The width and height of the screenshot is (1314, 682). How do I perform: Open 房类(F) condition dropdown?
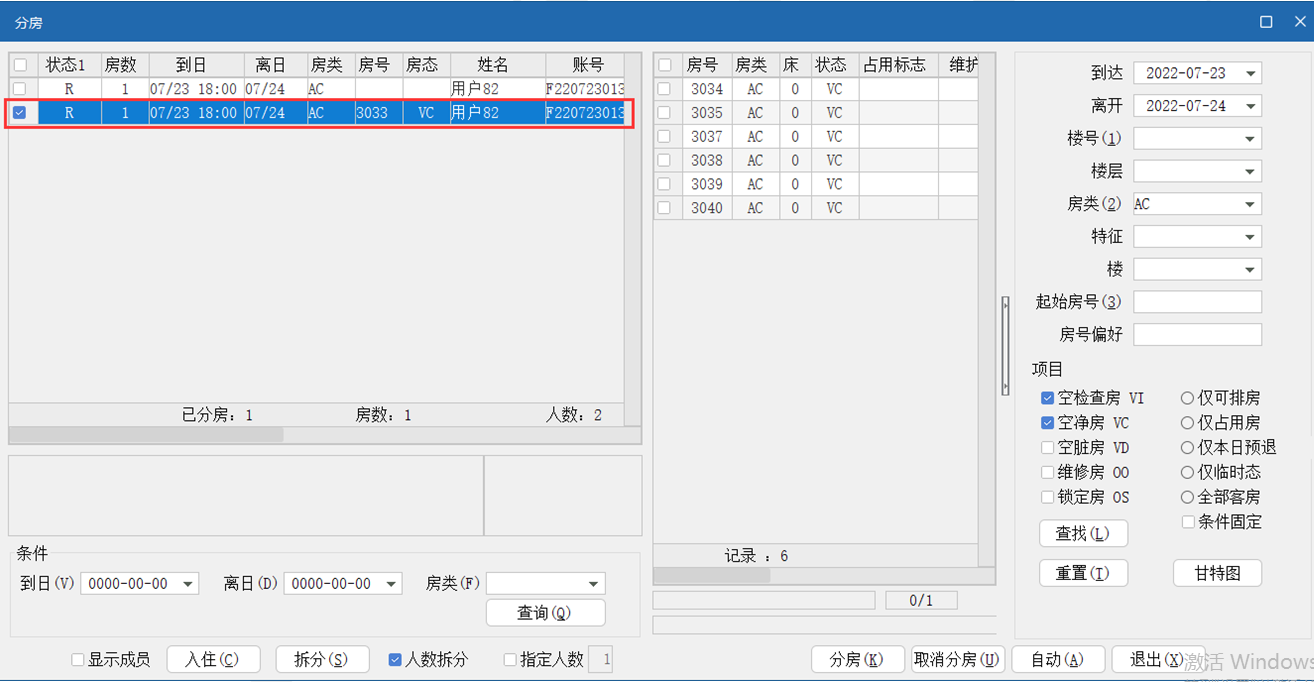594,584
